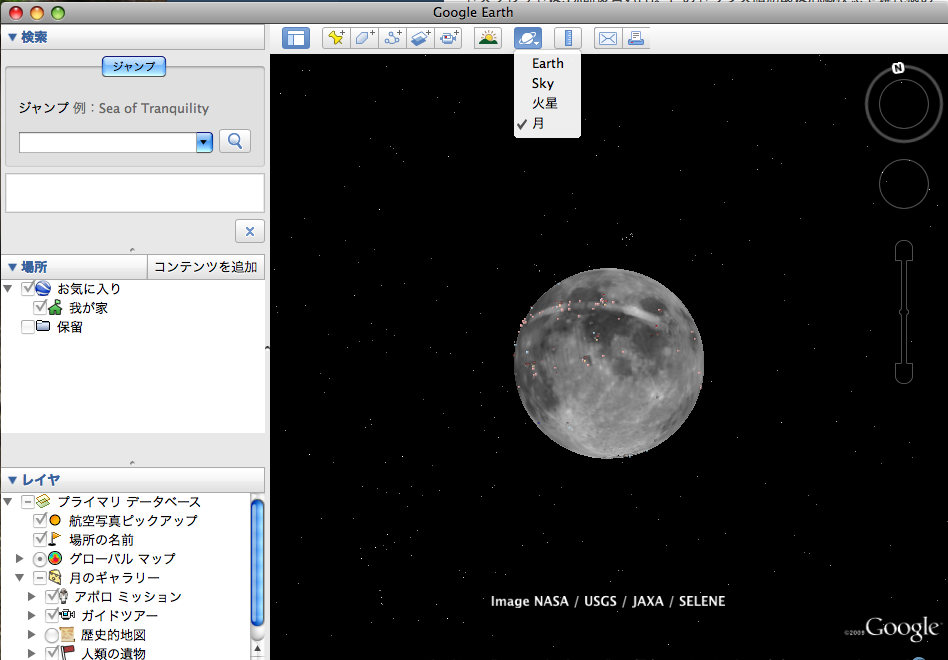The height and width of the screenshot is (660, 948).
Task: Click the magnifier search button
Action: click(x=235, y=141)
